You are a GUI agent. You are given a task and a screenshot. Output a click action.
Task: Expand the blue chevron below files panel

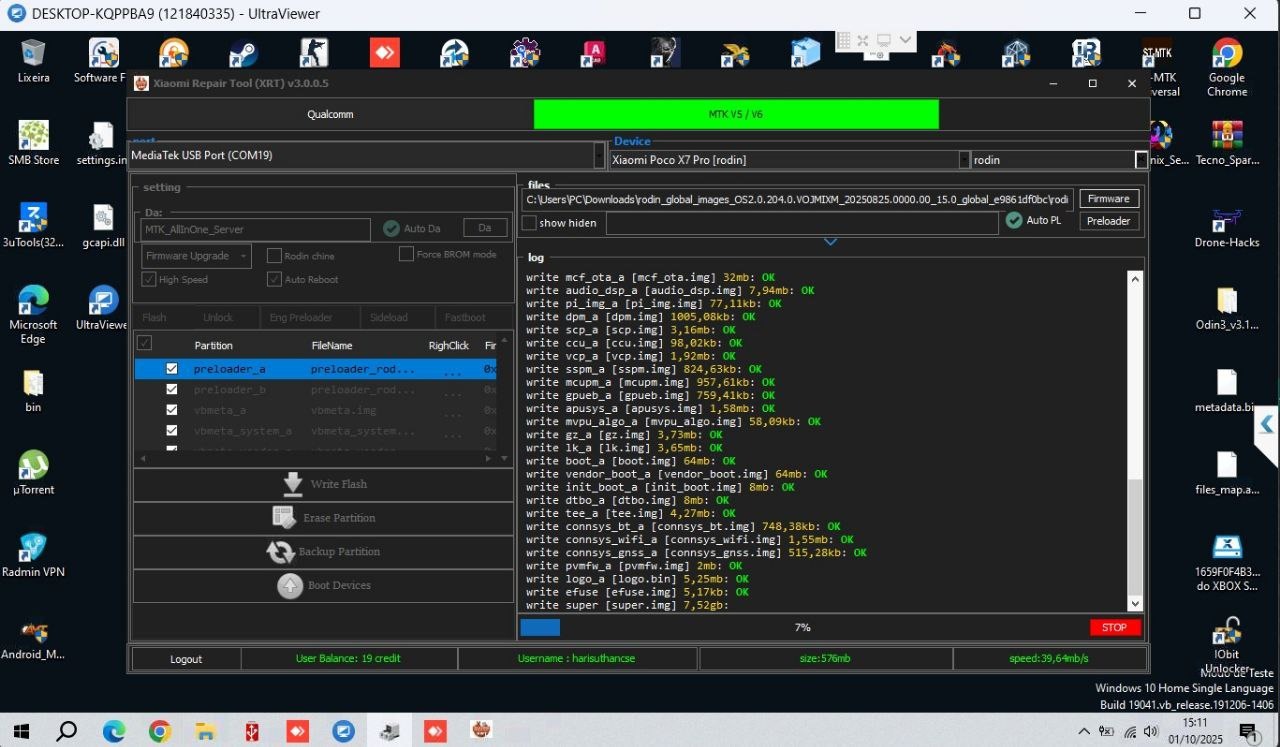coord(830,242)
